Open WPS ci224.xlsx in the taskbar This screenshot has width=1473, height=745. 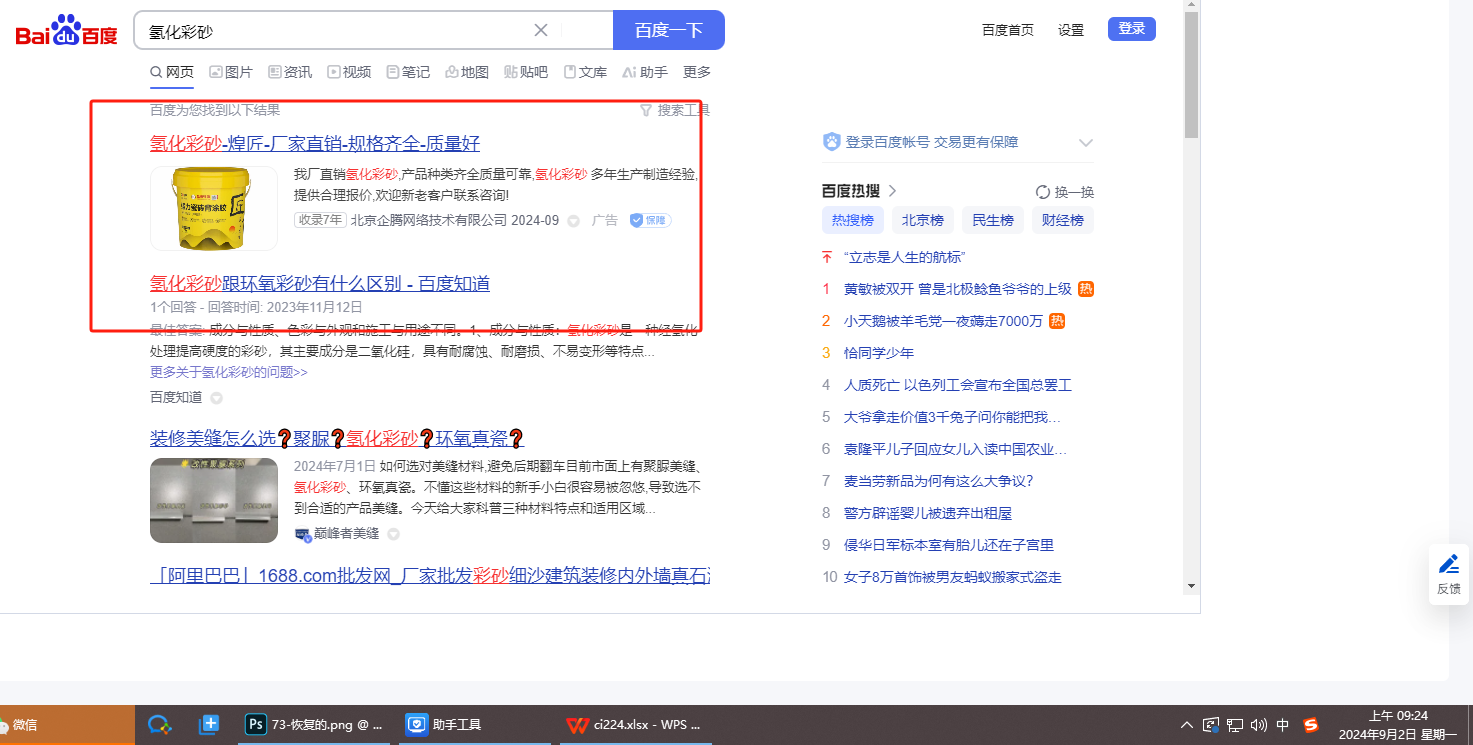[634, 724]
